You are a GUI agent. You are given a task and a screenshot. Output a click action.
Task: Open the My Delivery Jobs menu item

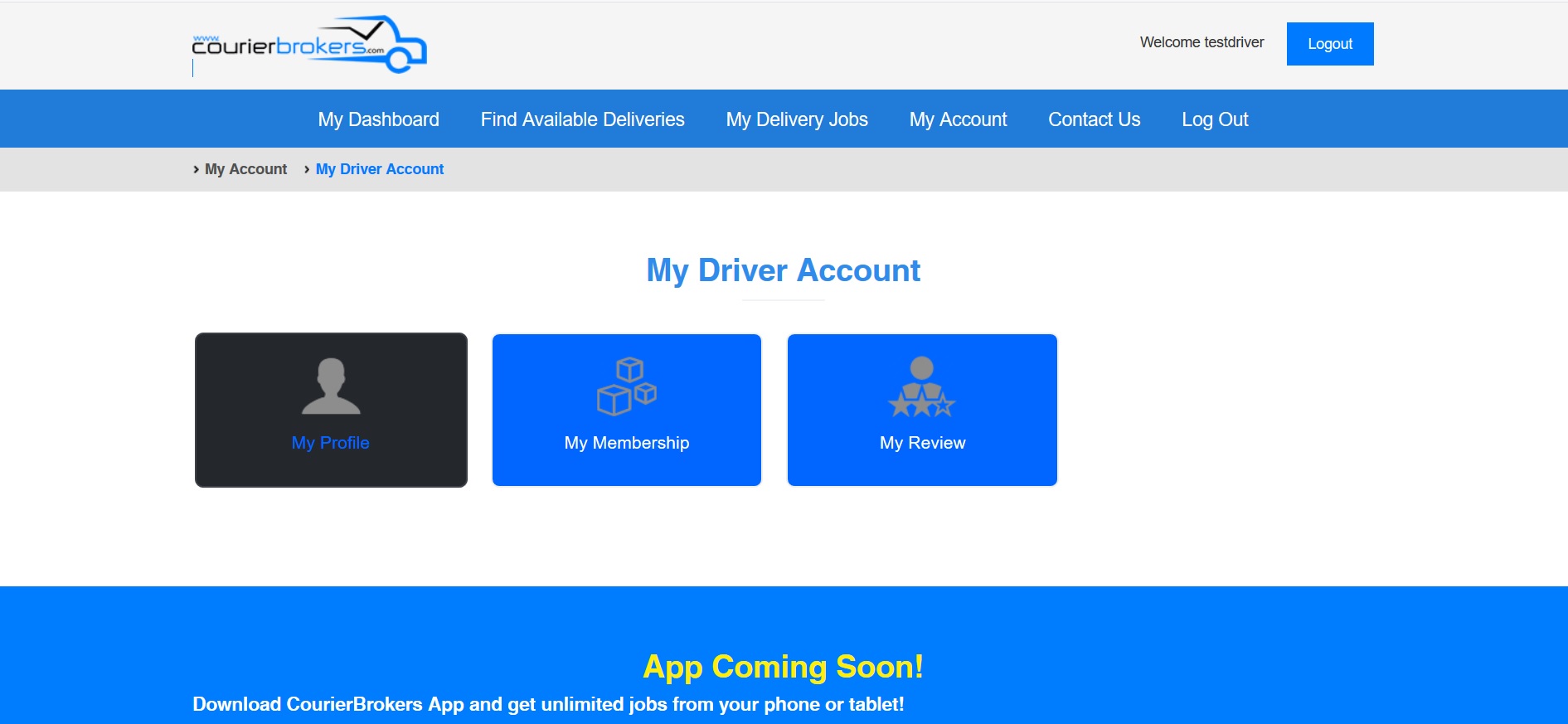[796, 119]
